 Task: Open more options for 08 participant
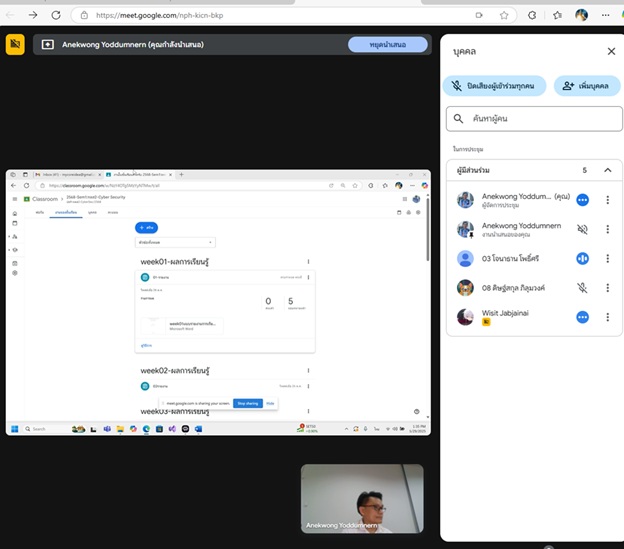click(x=607, y=288)
